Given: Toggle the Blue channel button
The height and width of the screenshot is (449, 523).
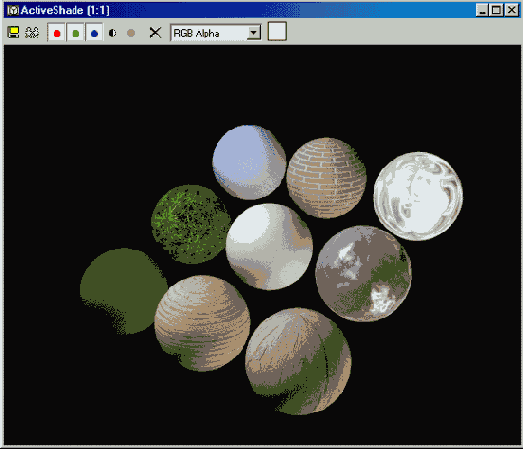Looking at the screenshot, I should pyautogui.click(x=94, y=33).
